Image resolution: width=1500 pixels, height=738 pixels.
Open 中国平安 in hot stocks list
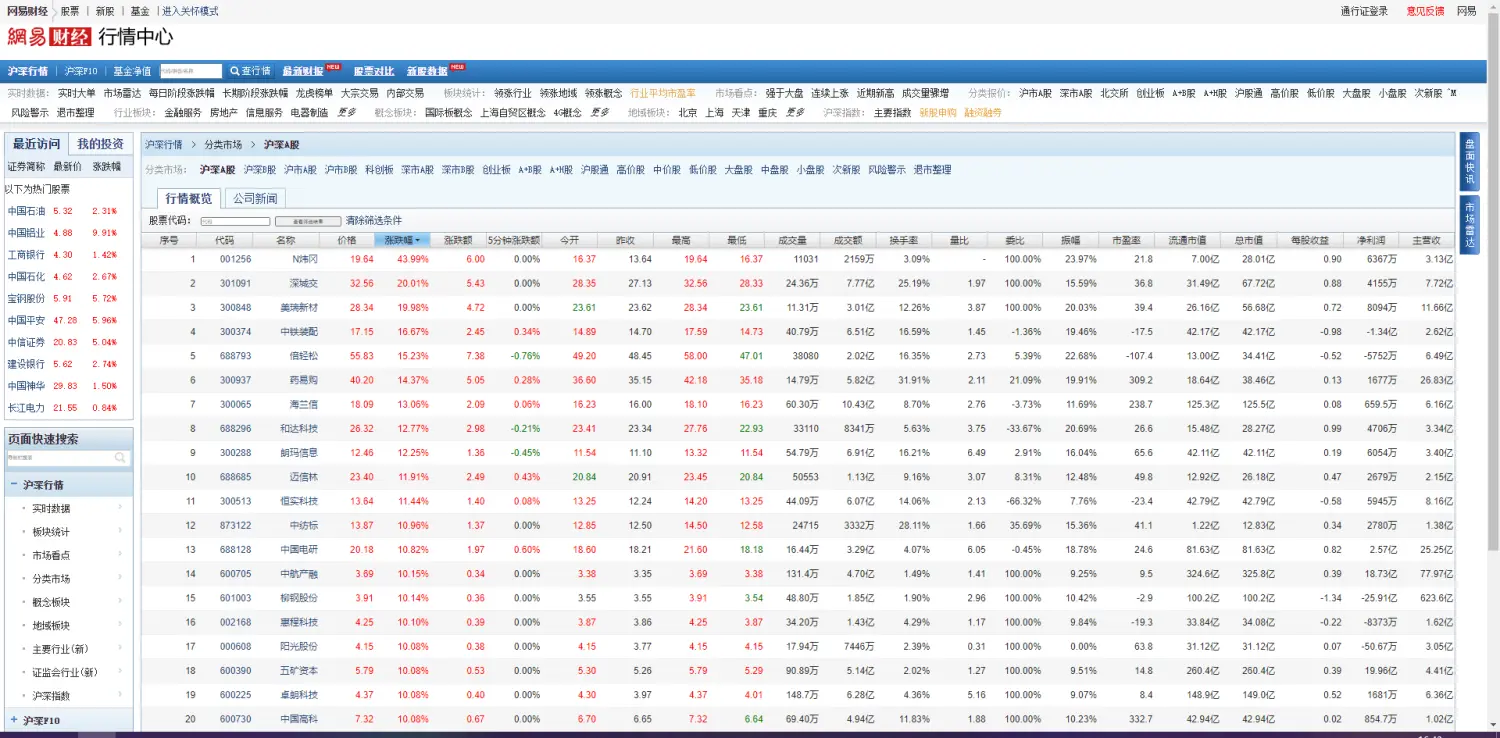pyautogui.click(x=26, y=320)
